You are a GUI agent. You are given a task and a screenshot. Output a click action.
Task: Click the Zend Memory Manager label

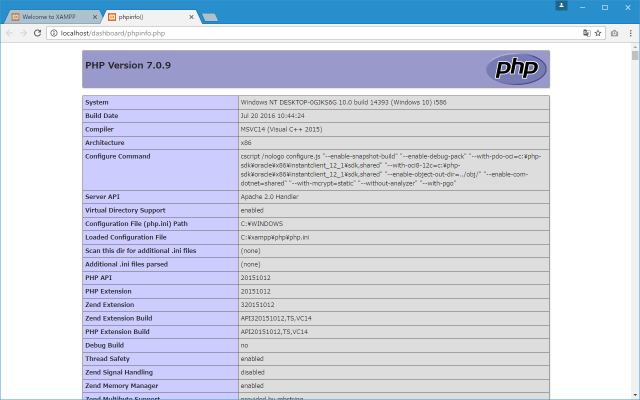tap(121, 386)
